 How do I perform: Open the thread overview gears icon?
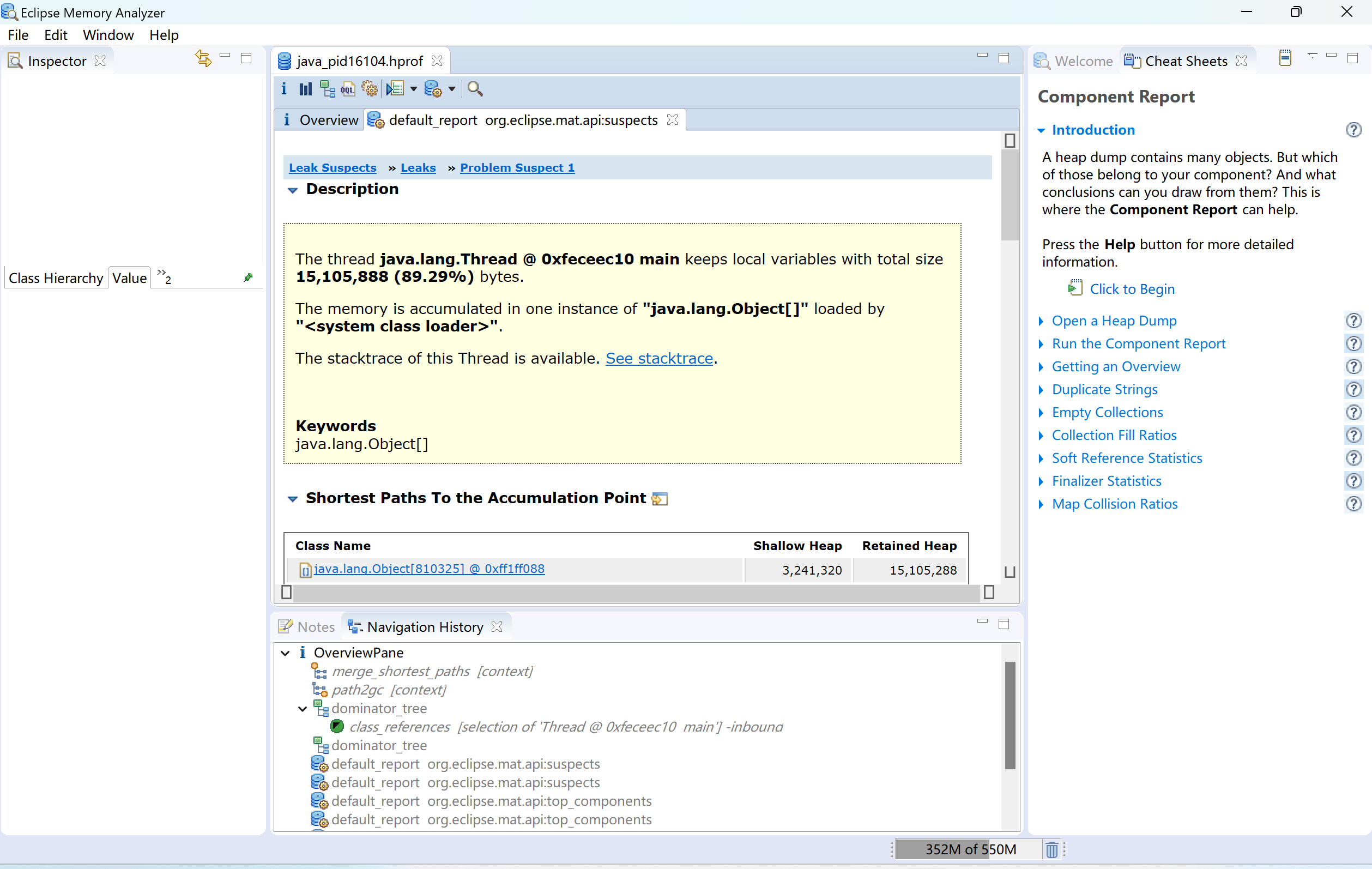click(x=370, y=89)
